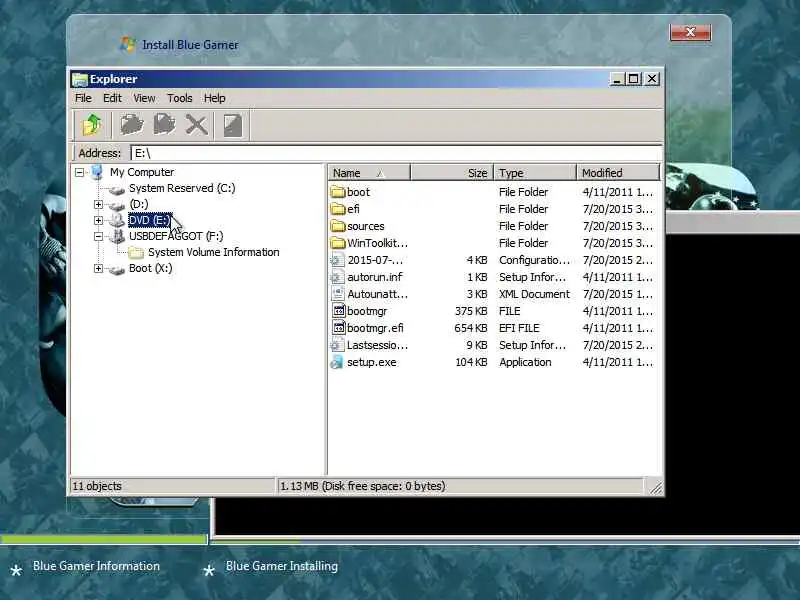Open the Edit menu

click(112, 98)
